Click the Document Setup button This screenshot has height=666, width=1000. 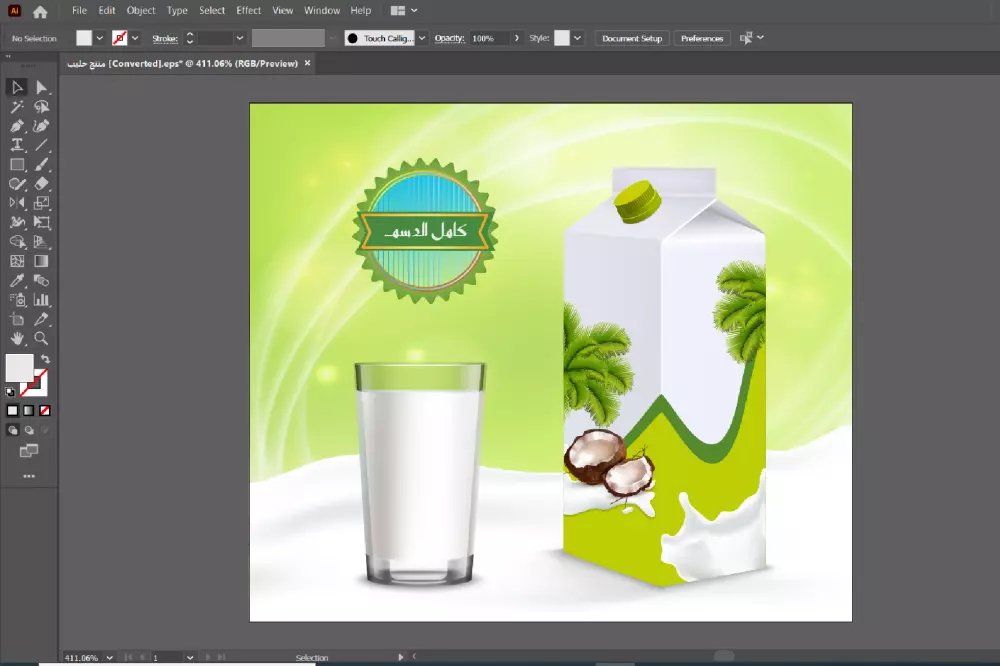pyautogui.click(x=632, y=38)
